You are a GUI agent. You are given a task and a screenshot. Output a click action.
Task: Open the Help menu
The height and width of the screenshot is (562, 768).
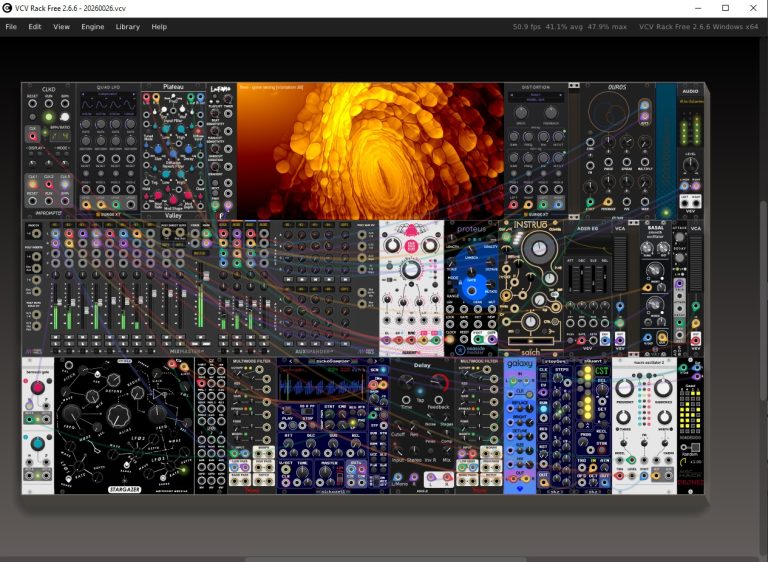(159, 27)
